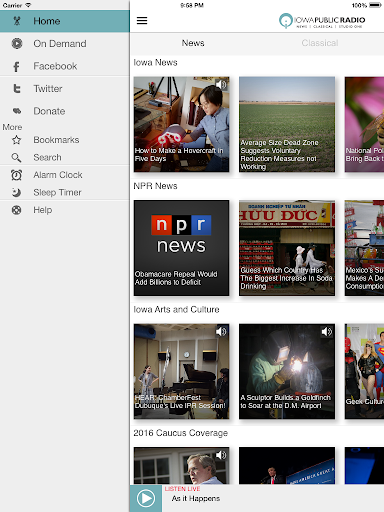The image size is (384, 512).
Task: Play the Listen Live stream
Action: (x=146, y=498)
